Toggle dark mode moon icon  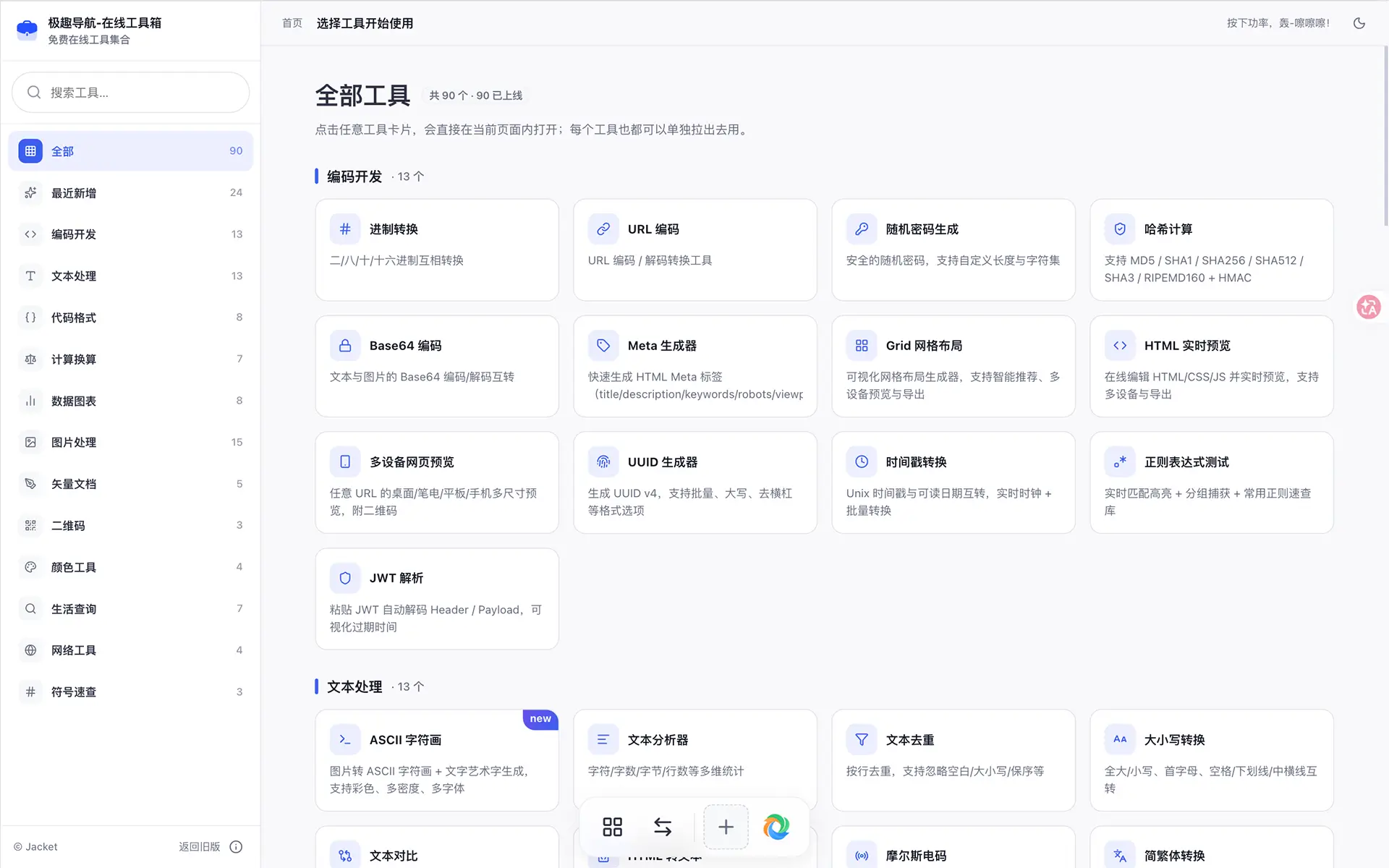[x=1359, y=23]
